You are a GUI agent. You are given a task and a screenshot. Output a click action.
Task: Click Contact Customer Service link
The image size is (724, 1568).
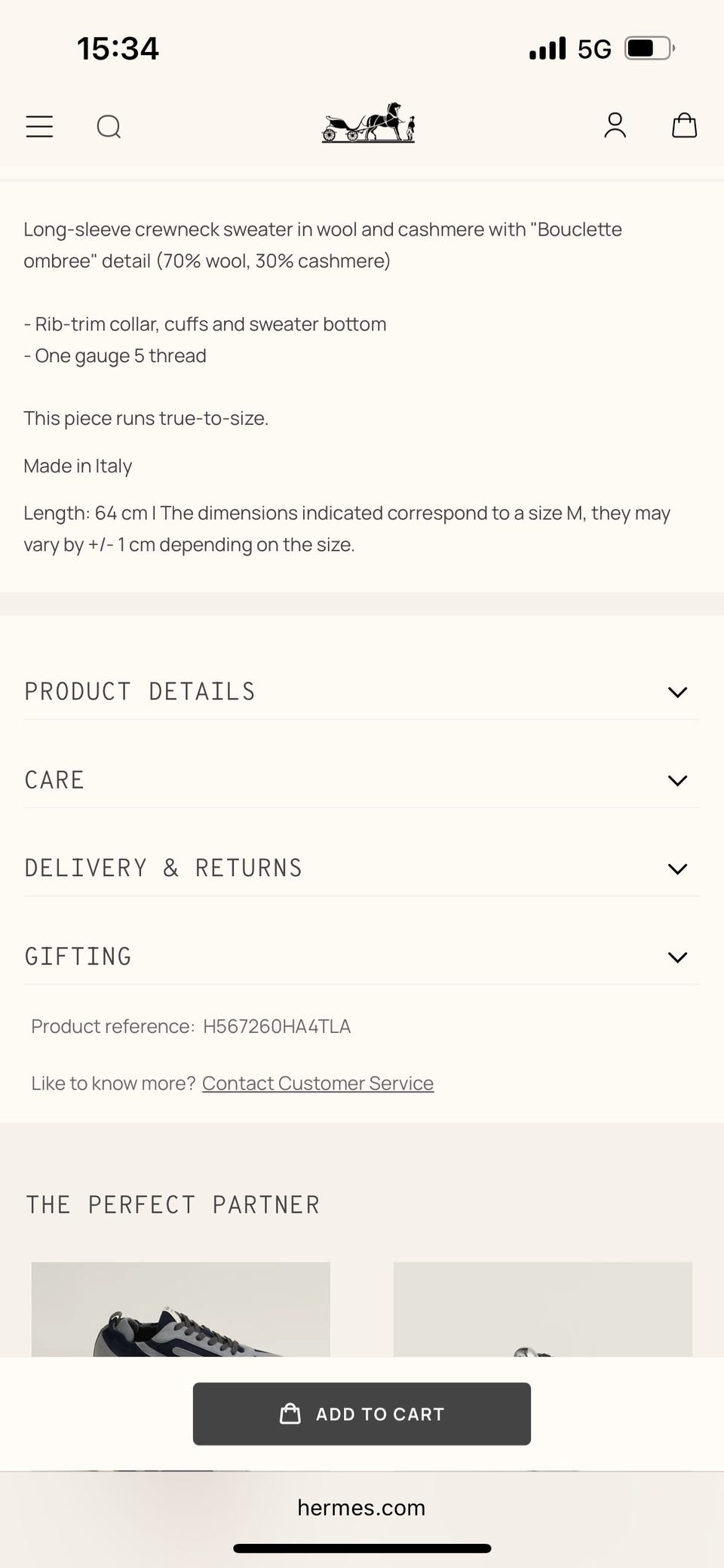[x=318, y=1083]
